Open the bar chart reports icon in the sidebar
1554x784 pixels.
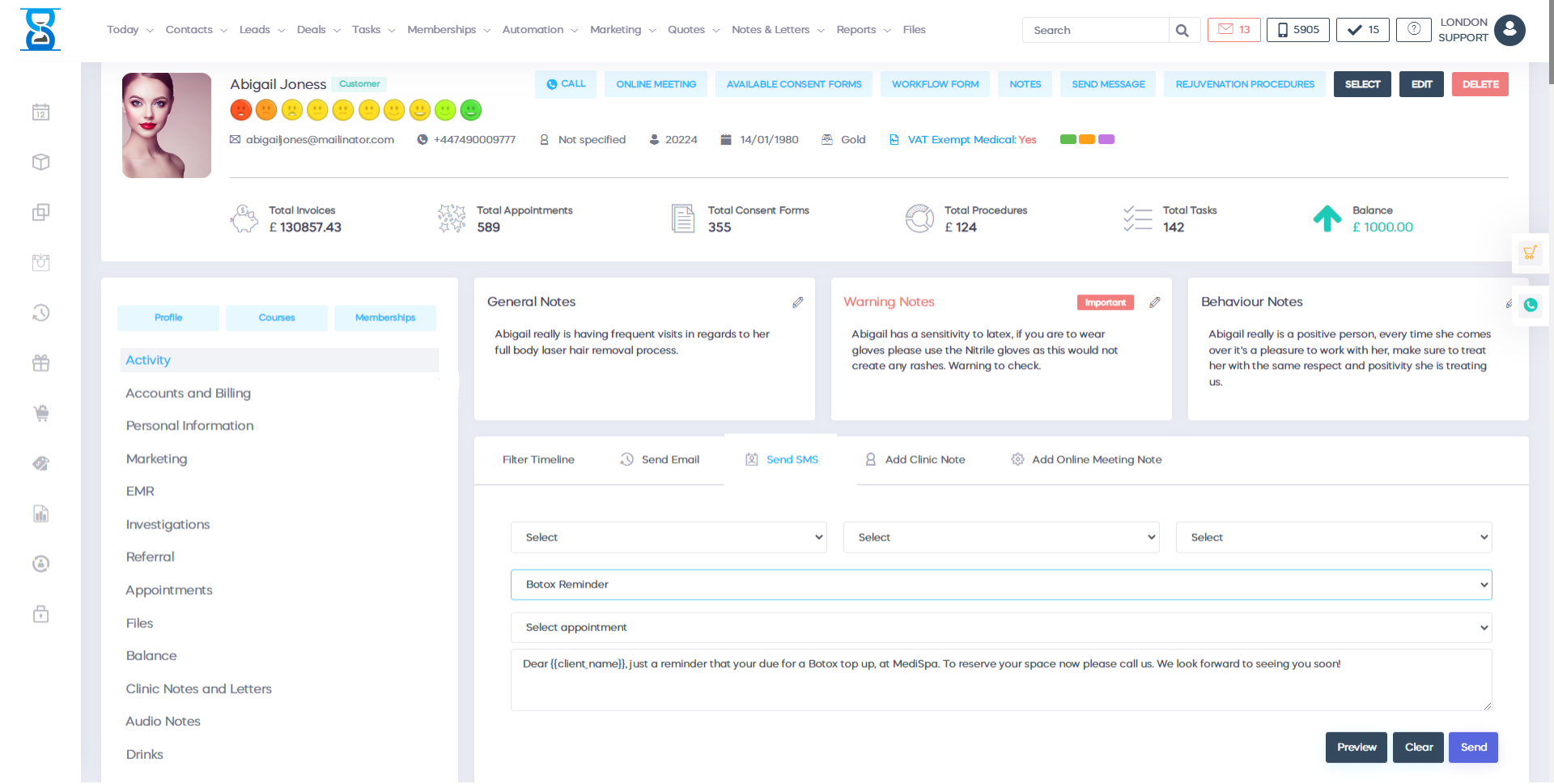click(x=40, y=514)
